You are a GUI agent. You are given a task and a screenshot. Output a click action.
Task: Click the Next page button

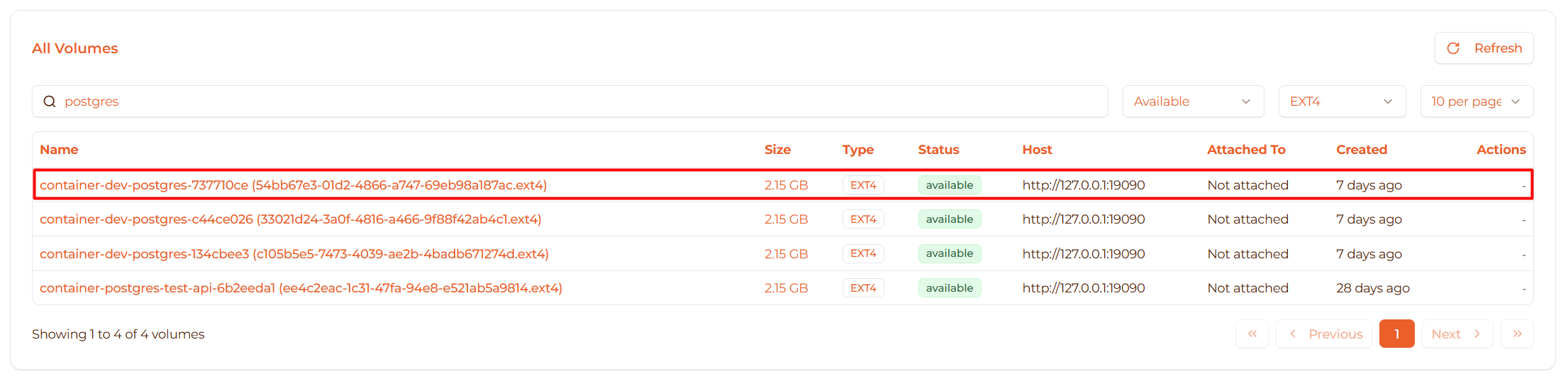1457,334
